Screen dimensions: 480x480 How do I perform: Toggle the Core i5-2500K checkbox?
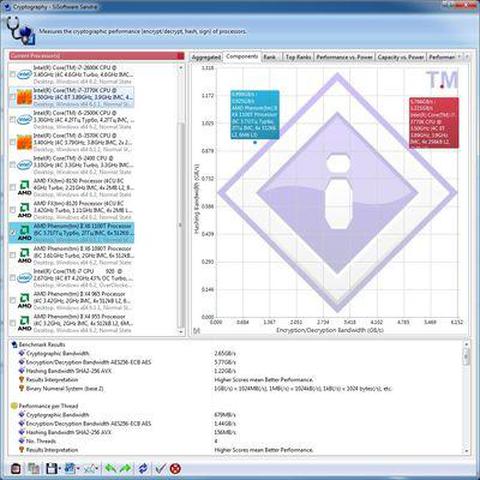(x=13, y=120)
